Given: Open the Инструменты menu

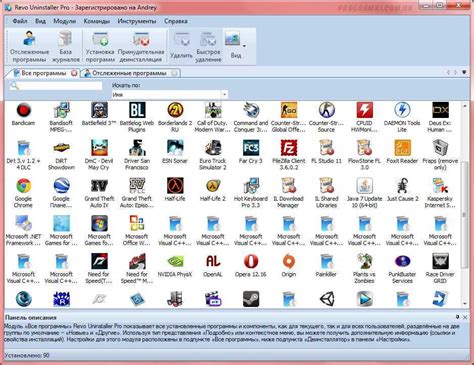Looking at the screenshot, I should click(x=137, y=21).
